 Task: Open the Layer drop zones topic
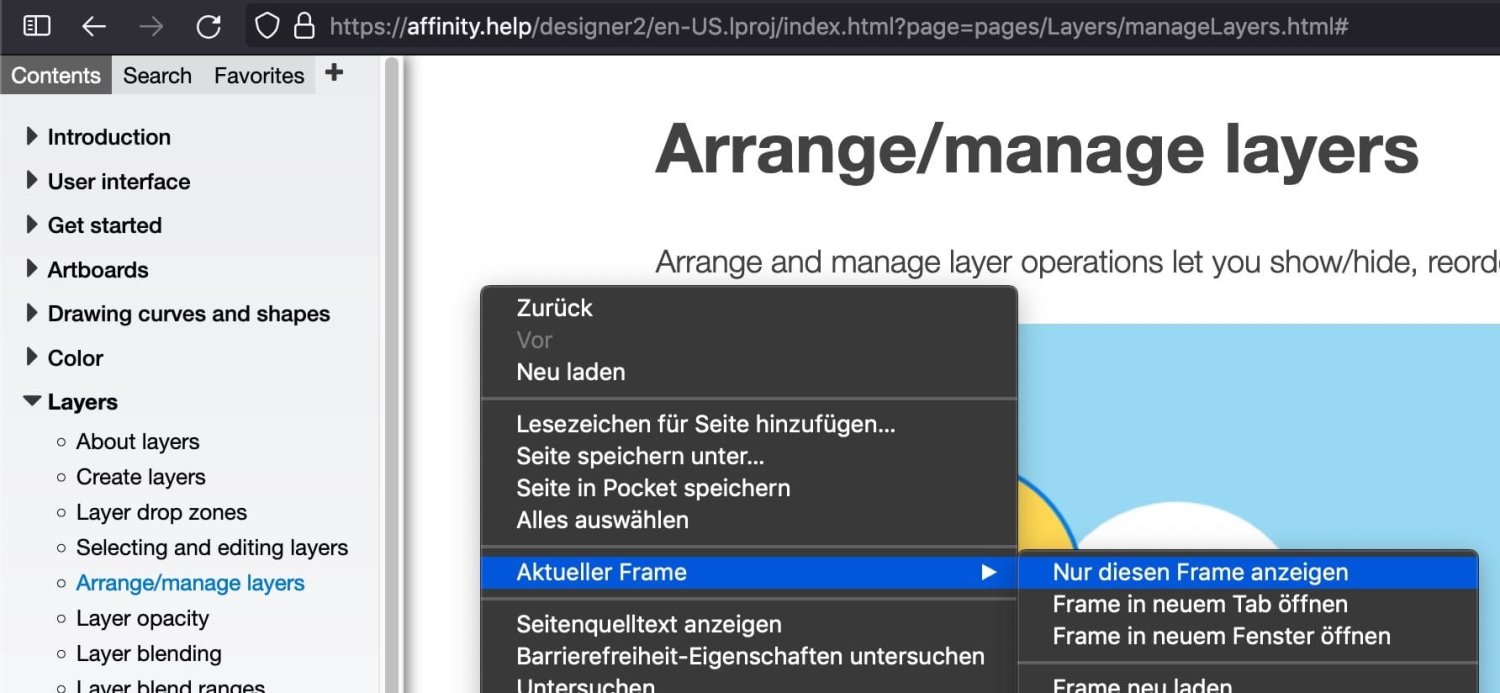[x=161, y=513]
